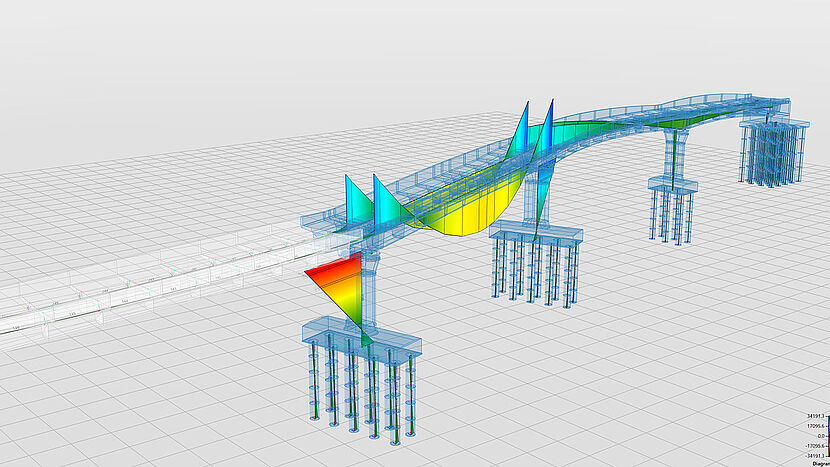The image size is (830, 467).
Task: Click the Diagram label under the legend
Action: point(818,465)
